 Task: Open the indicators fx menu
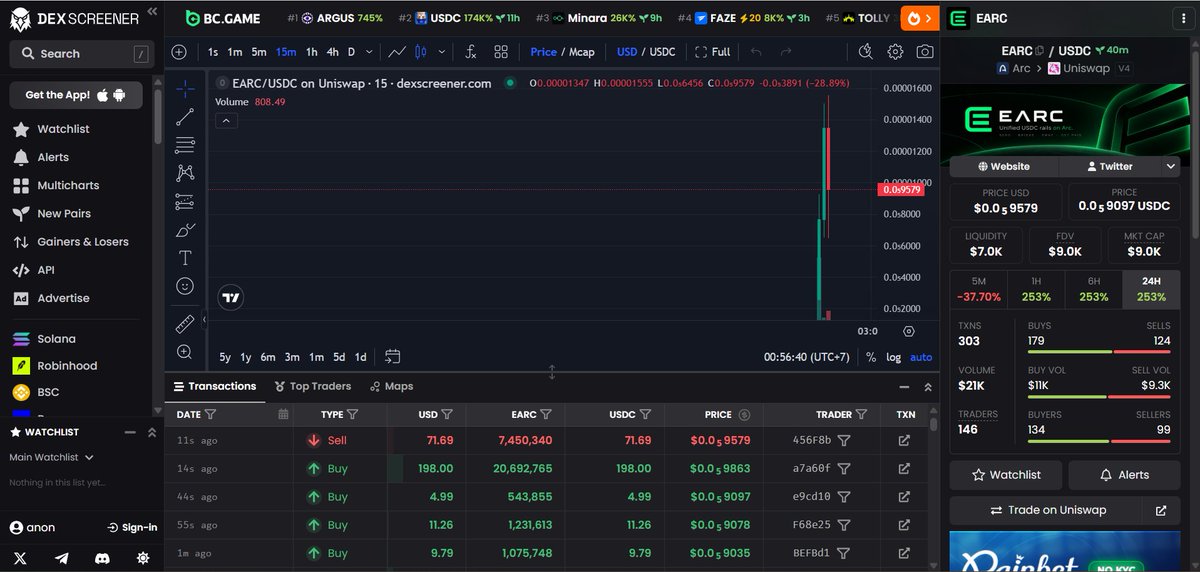pyautogui.click(x=471, y=52)
